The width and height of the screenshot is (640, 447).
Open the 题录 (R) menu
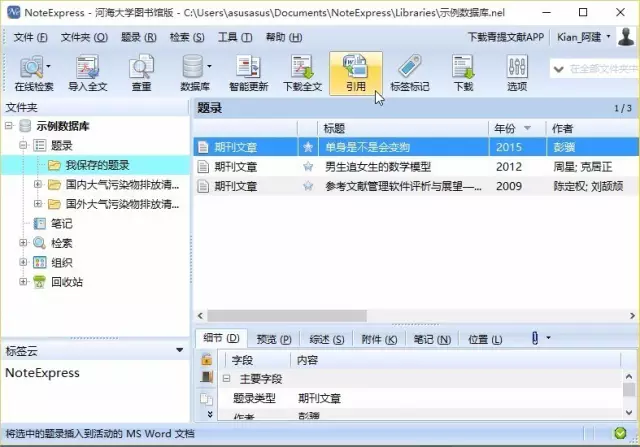[139, 37]
